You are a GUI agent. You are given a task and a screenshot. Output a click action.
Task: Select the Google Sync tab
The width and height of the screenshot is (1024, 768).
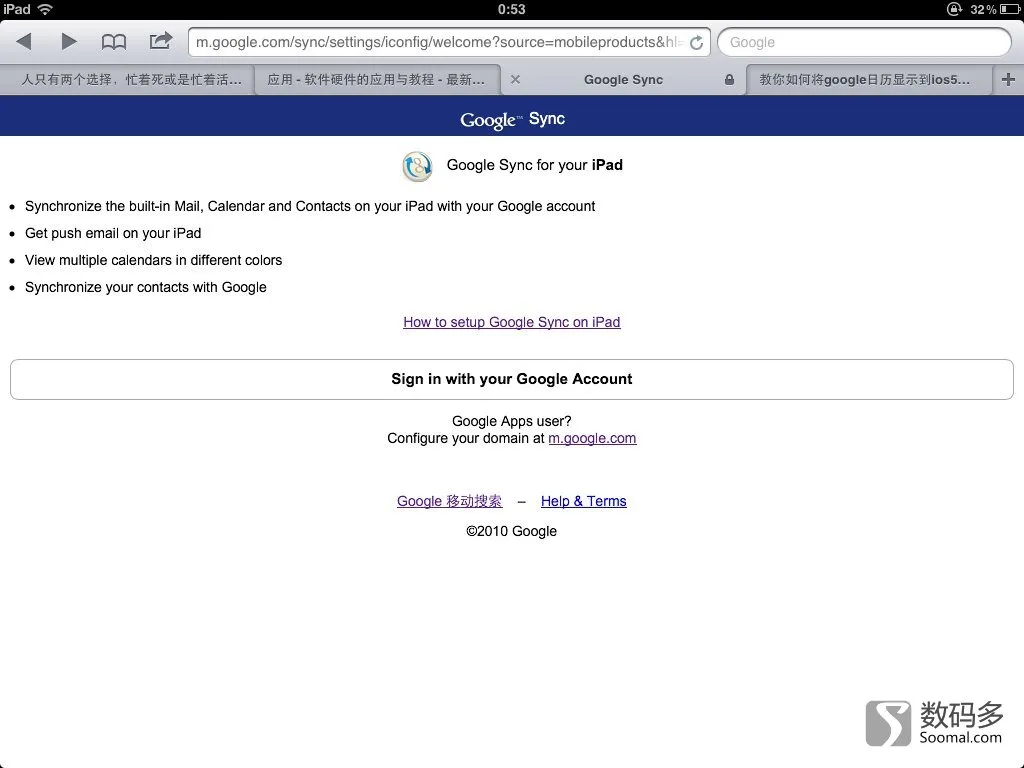click(x=623, y=80)
